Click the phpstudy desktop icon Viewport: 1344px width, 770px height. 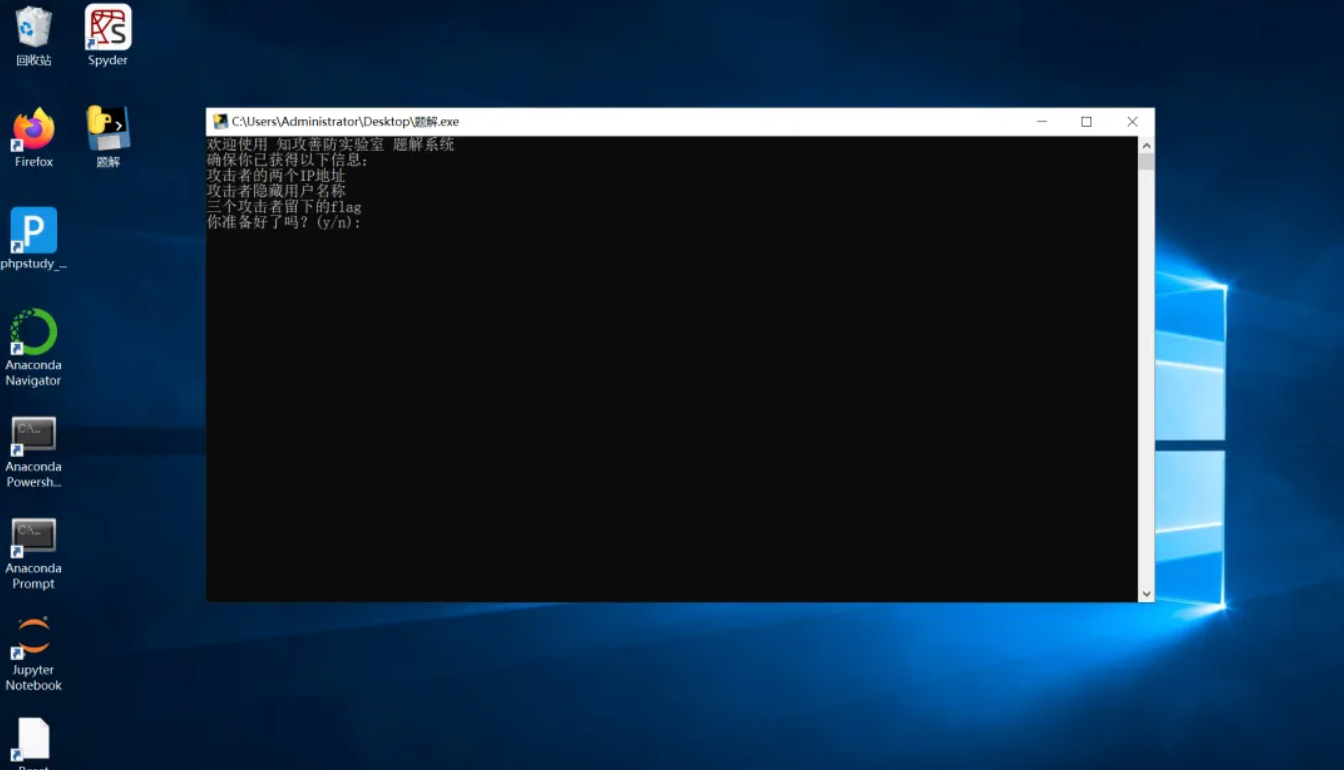coord(33,232)
